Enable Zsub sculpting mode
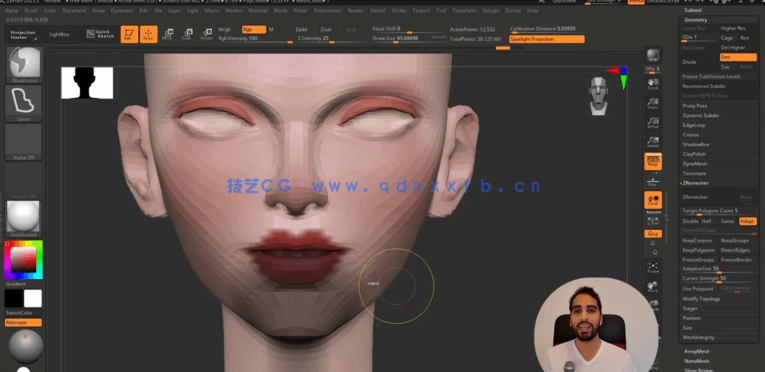 tap(326, 29)
